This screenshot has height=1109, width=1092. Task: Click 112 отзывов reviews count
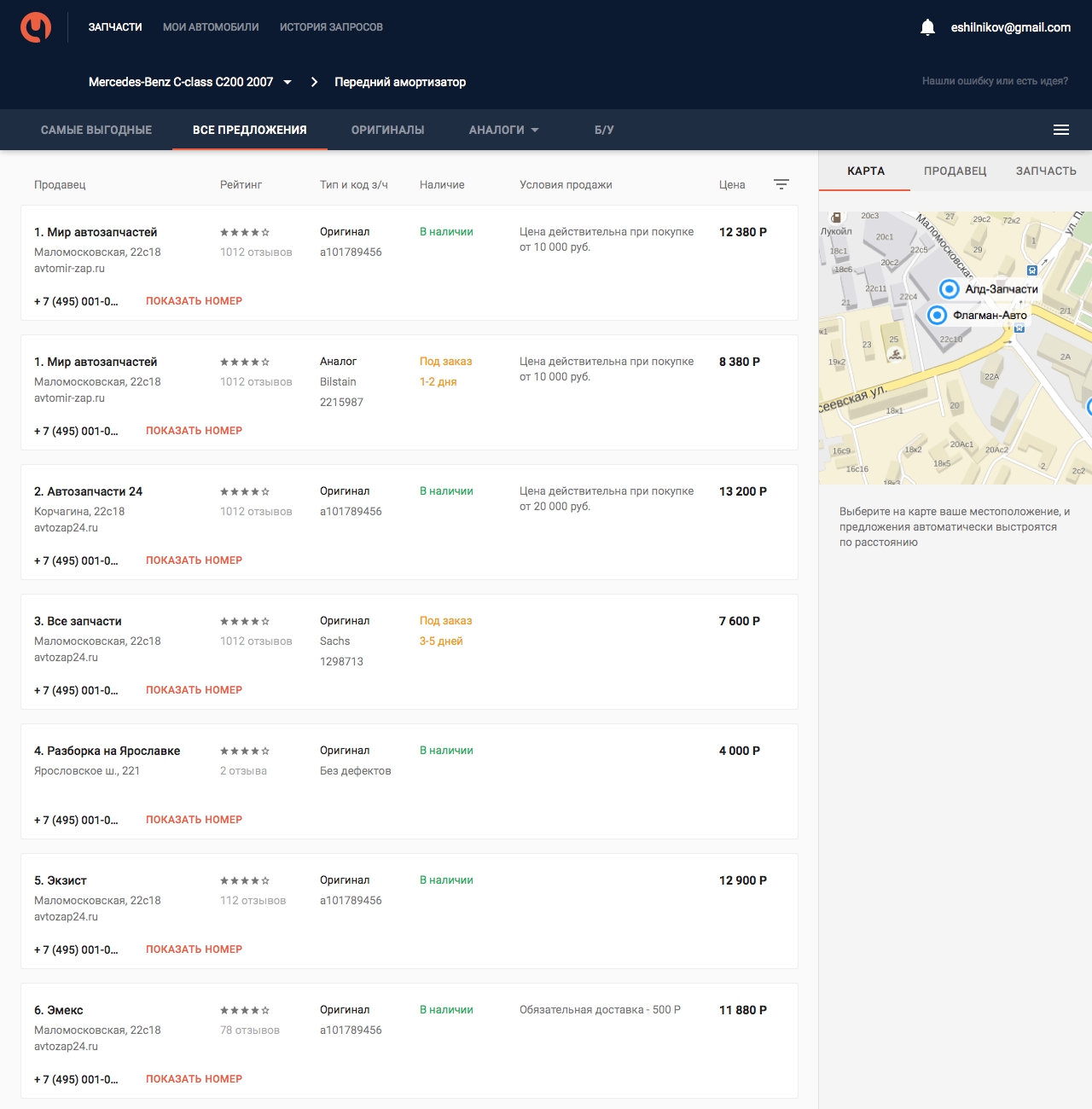click(x=253, y=900)
